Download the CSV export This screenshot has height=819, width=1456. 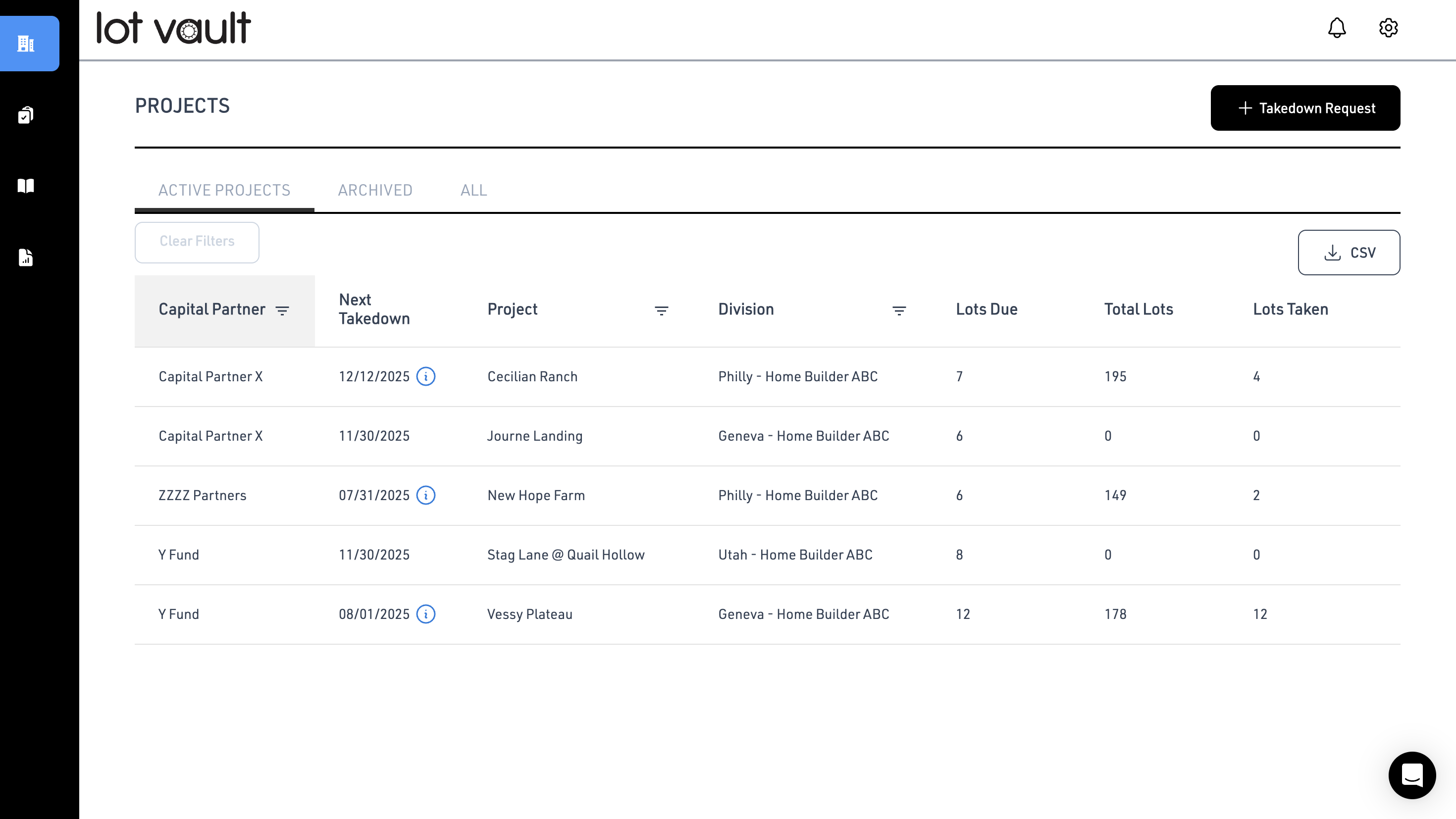pyautogui.click(x=1349, y=253)
